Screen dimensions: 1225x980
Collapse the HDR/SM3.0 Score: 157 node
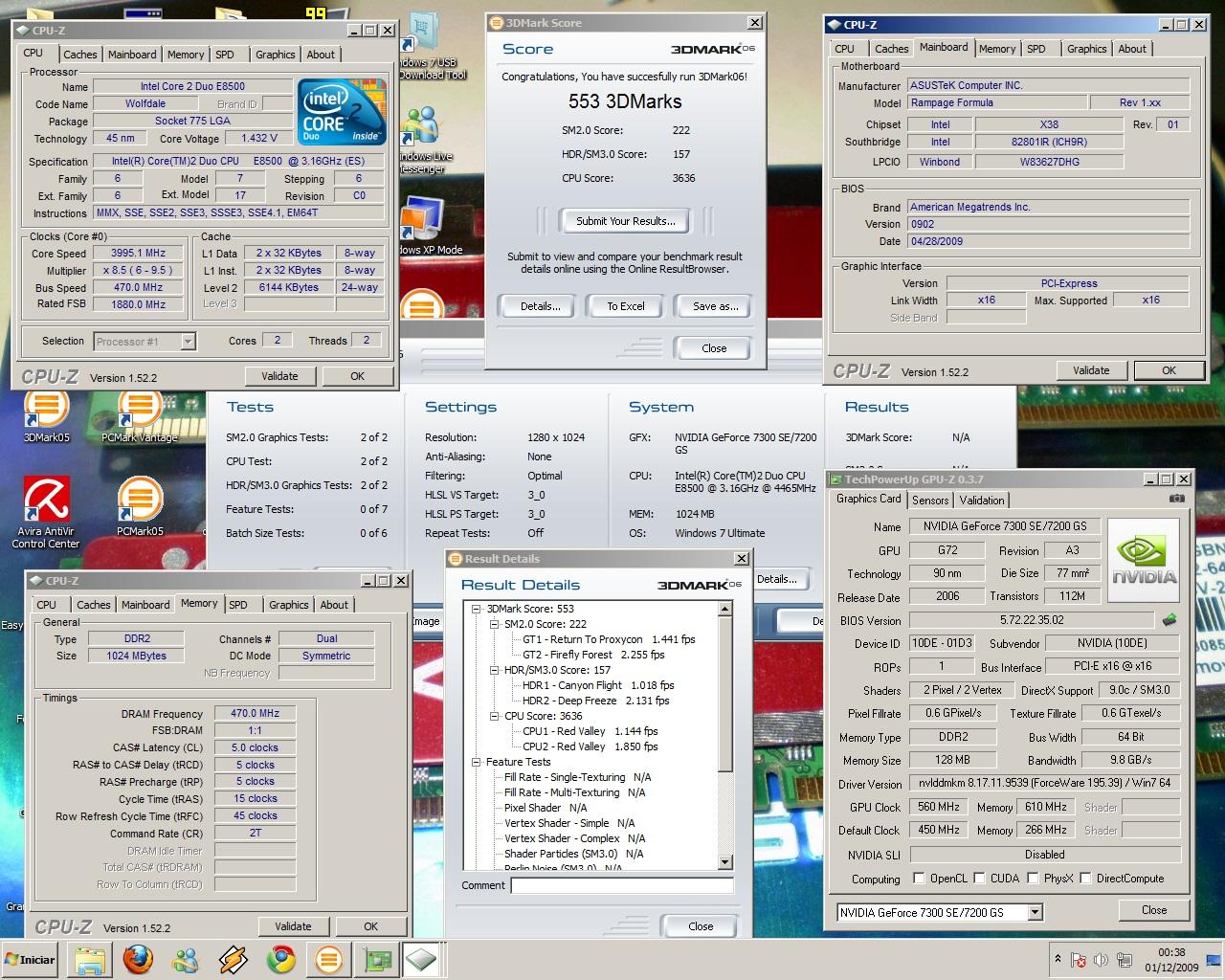493,670
